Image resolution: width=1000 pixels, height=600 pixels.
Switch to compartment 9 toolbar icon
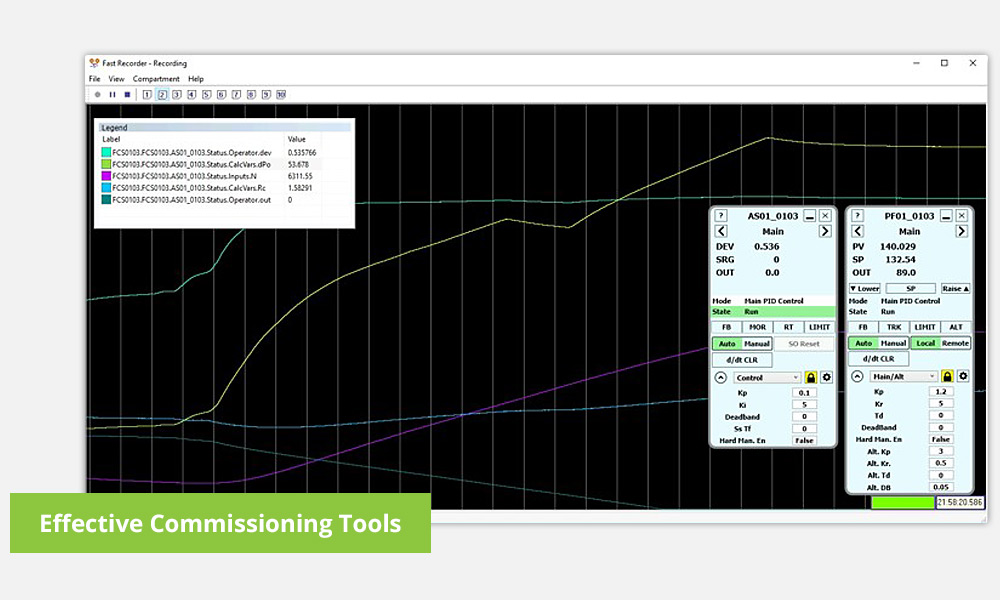266,94
